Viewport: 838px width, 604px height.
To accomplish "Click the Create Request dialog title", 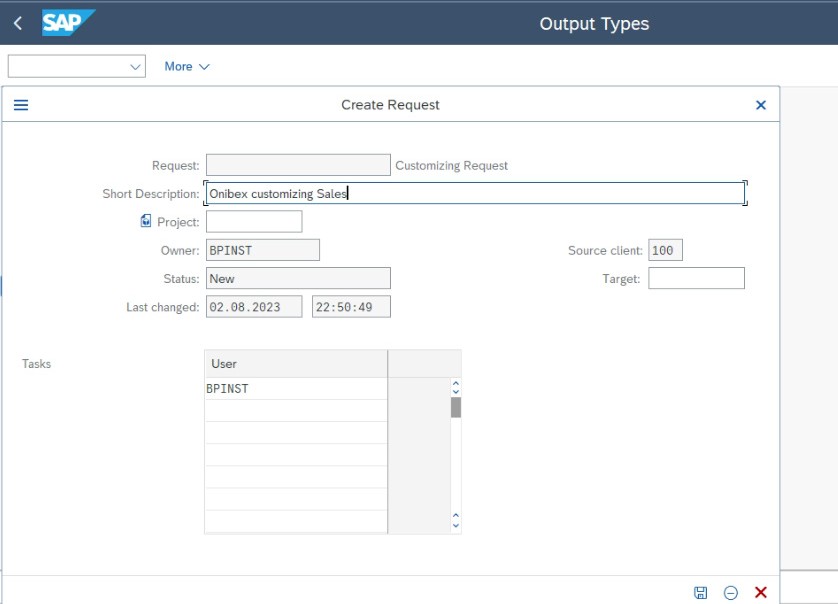I will coord(390,105).
